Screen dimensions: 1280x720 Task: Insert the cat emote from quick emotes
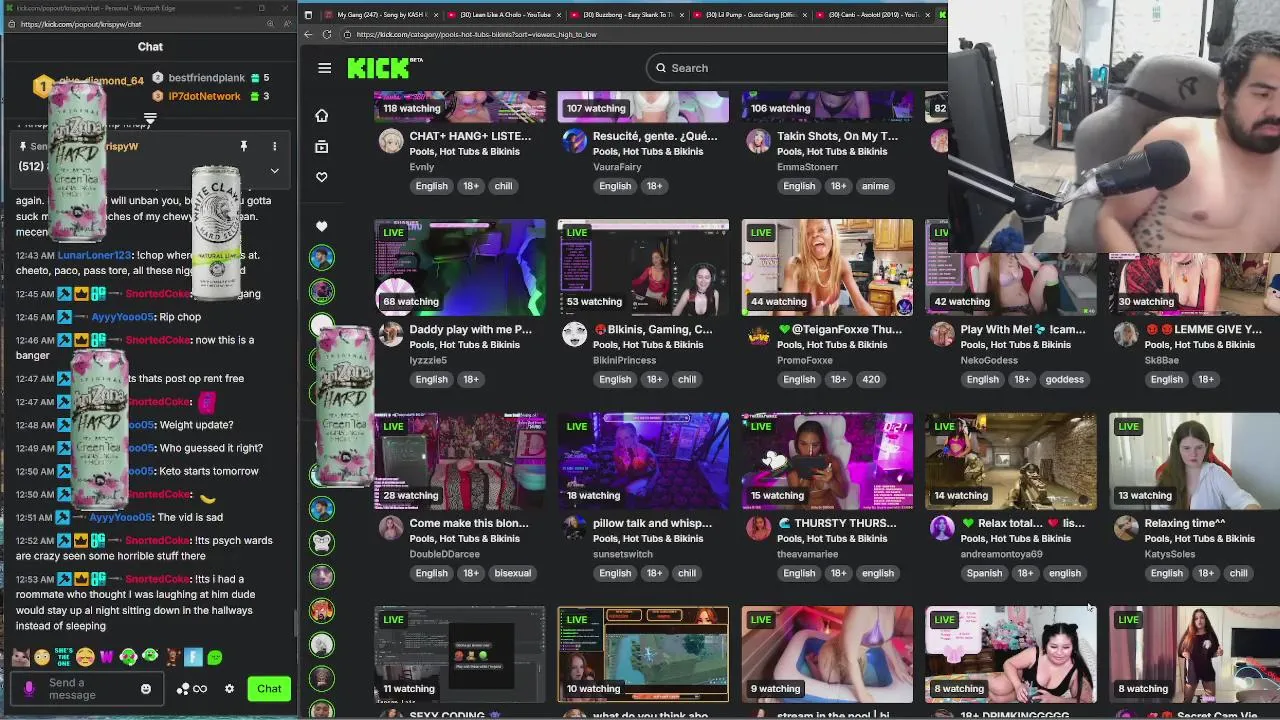coord(19,657)
